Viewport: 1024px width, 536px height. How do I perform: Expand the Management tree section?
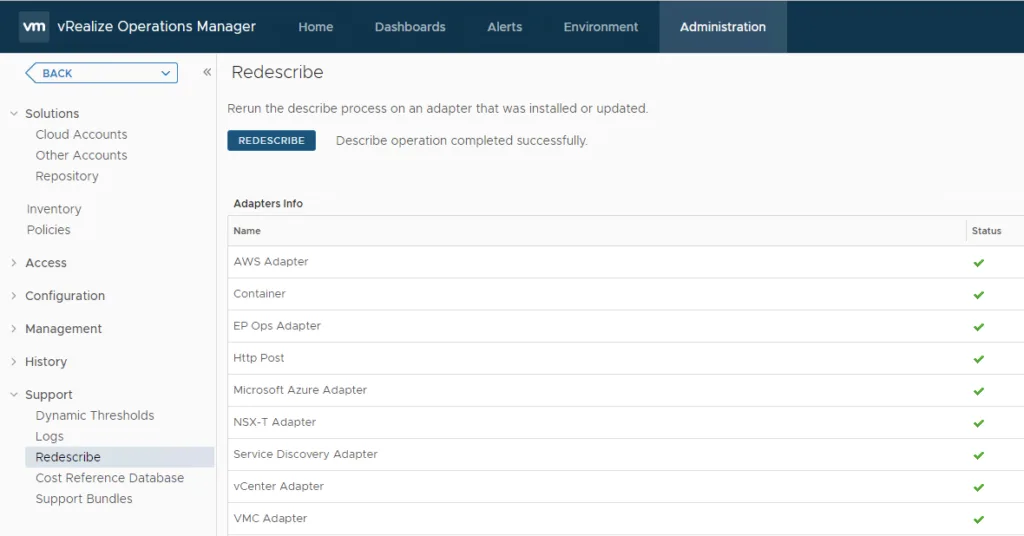tap(14, 328)
